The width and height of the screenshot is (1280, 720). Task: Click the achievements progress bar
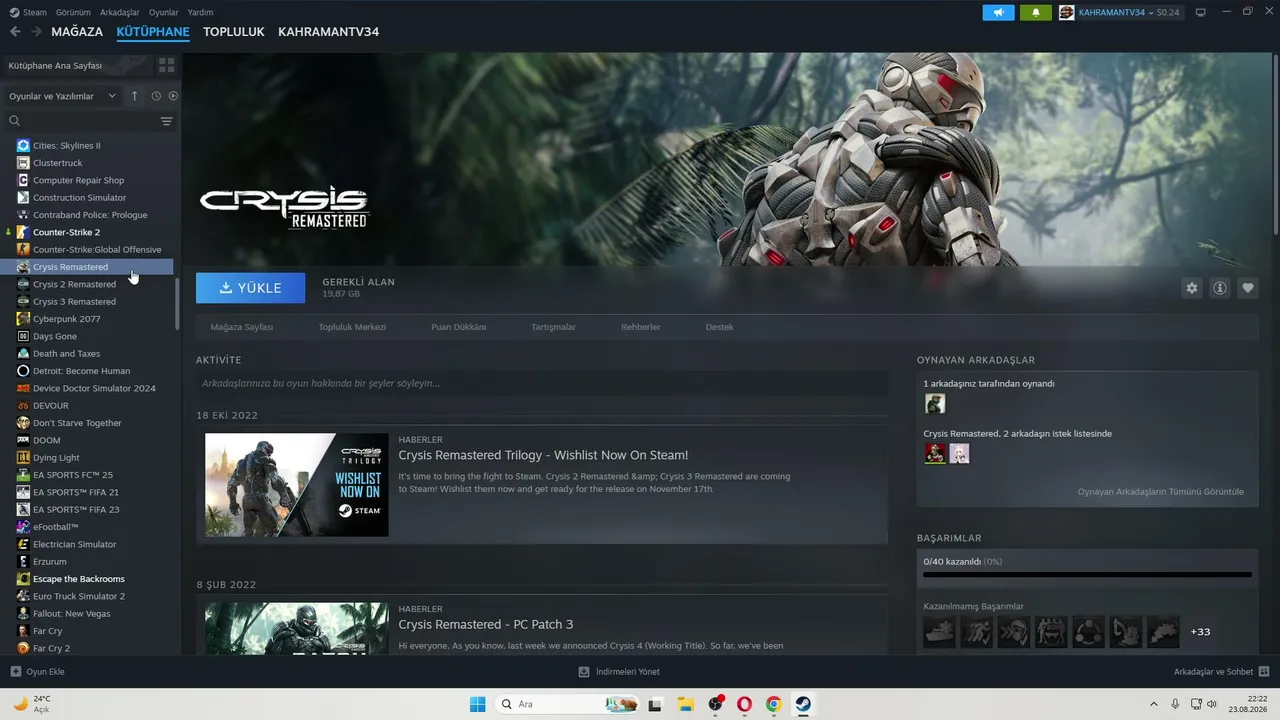[1087, 575]
